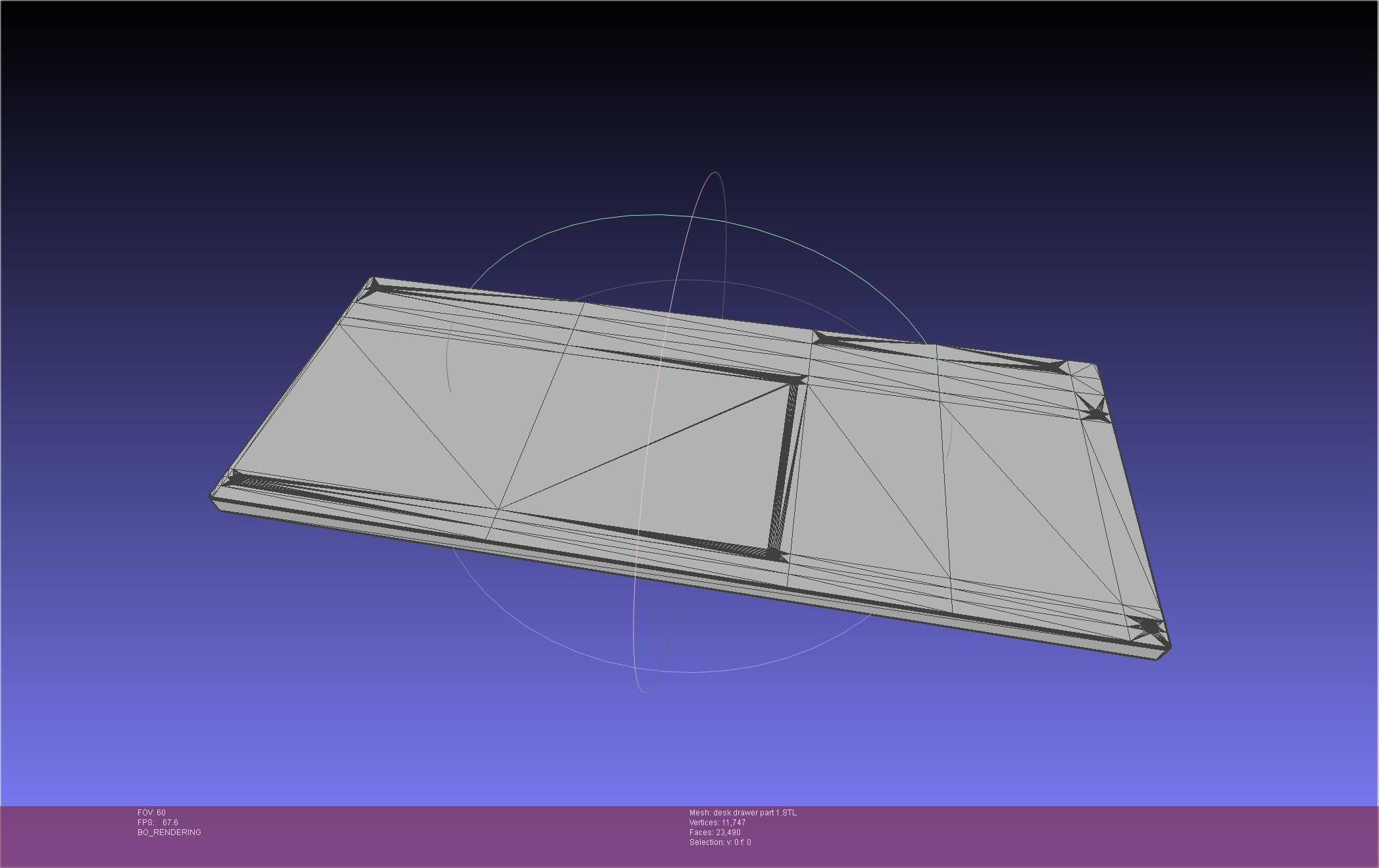Click the Vertices: 11,747 count

[x=717, y=823]
